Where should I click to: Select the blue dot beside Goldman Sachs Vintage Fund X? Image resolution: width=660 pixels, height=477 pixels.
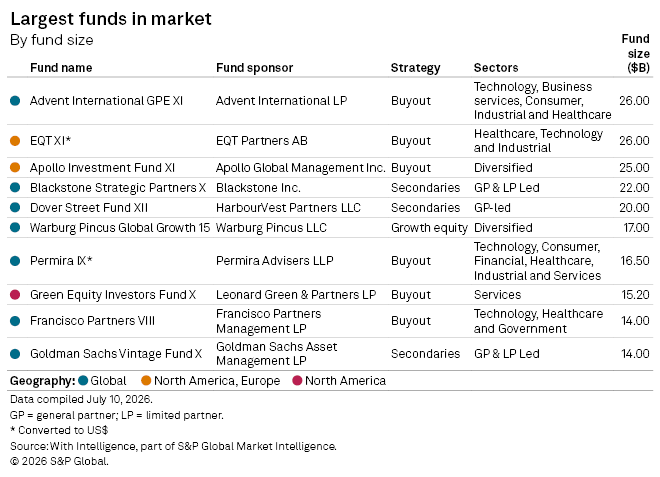(x=15, y=354)
